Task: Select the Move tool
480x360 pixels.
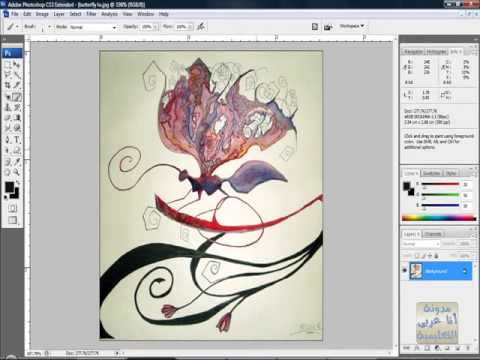Action: click(x=17, y=64)
